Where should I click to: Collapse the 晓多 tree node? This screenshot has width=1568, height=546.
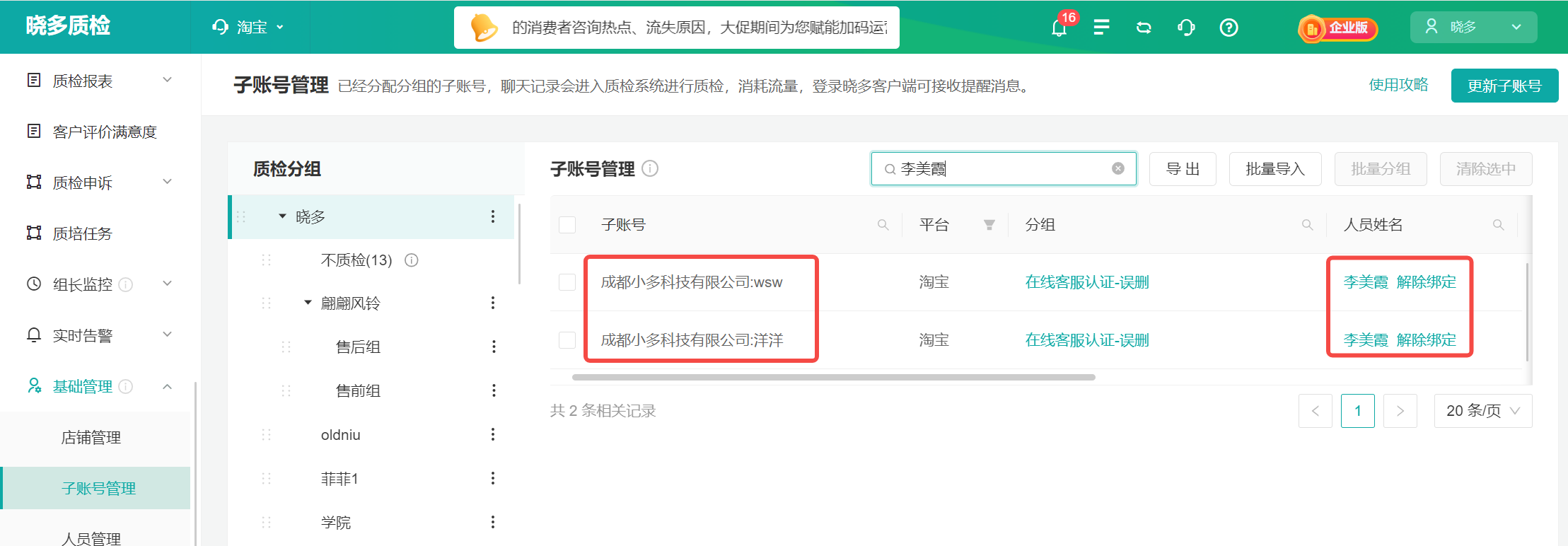pos(282,216)
